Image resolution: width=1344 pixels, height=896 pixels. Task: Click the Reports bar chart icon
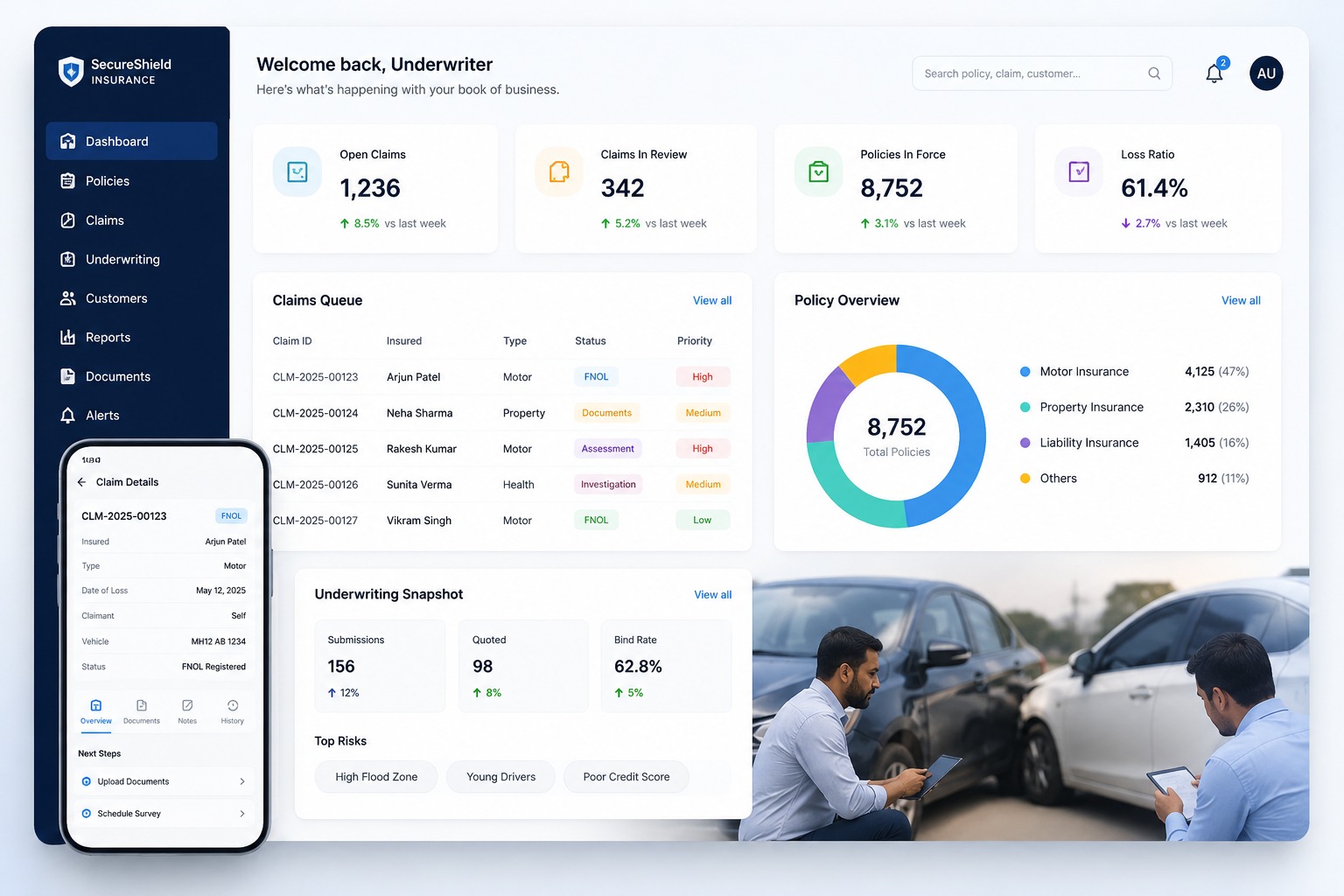67,338
